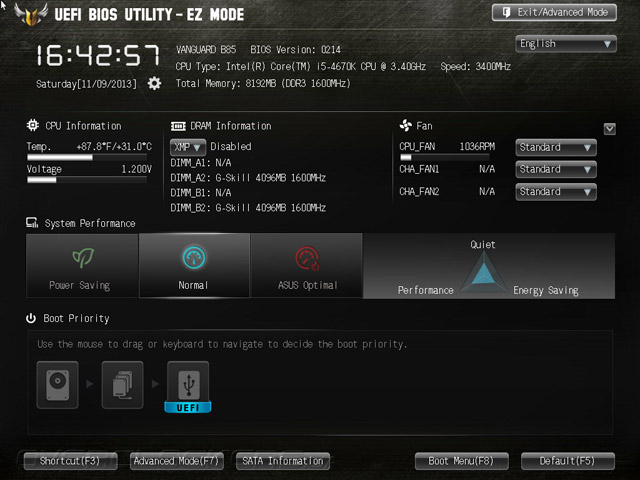Switch to Advanced Mode(F7)
Image resolution: width=640 pixels, height=480 pixels.
(177, 461)
